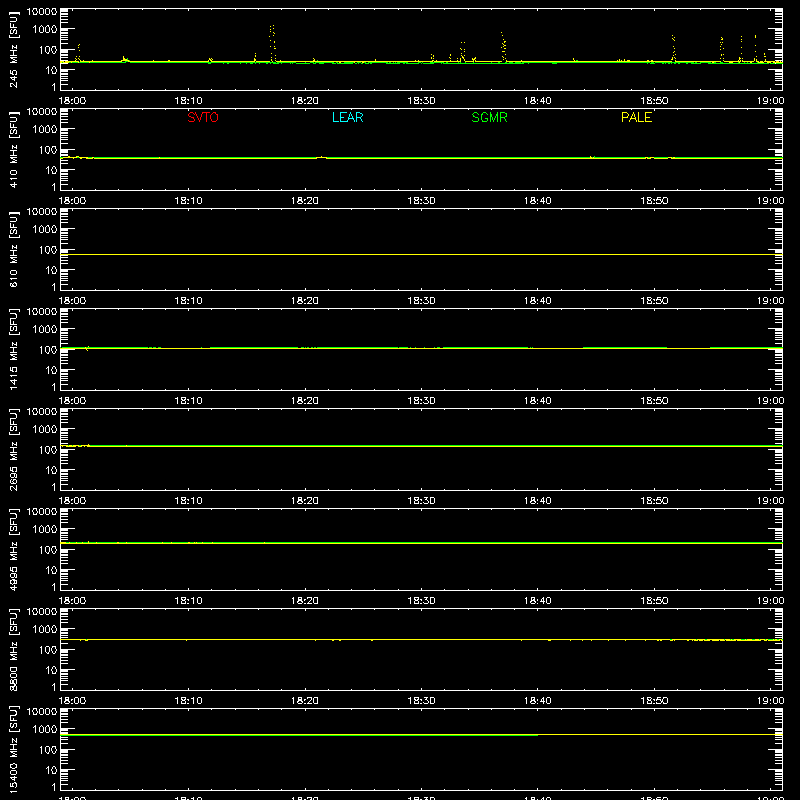Click the 18:20 tick label under 245 MHz plot
Image resolution: width=800 pixels, height=800 pixels.
305,101
